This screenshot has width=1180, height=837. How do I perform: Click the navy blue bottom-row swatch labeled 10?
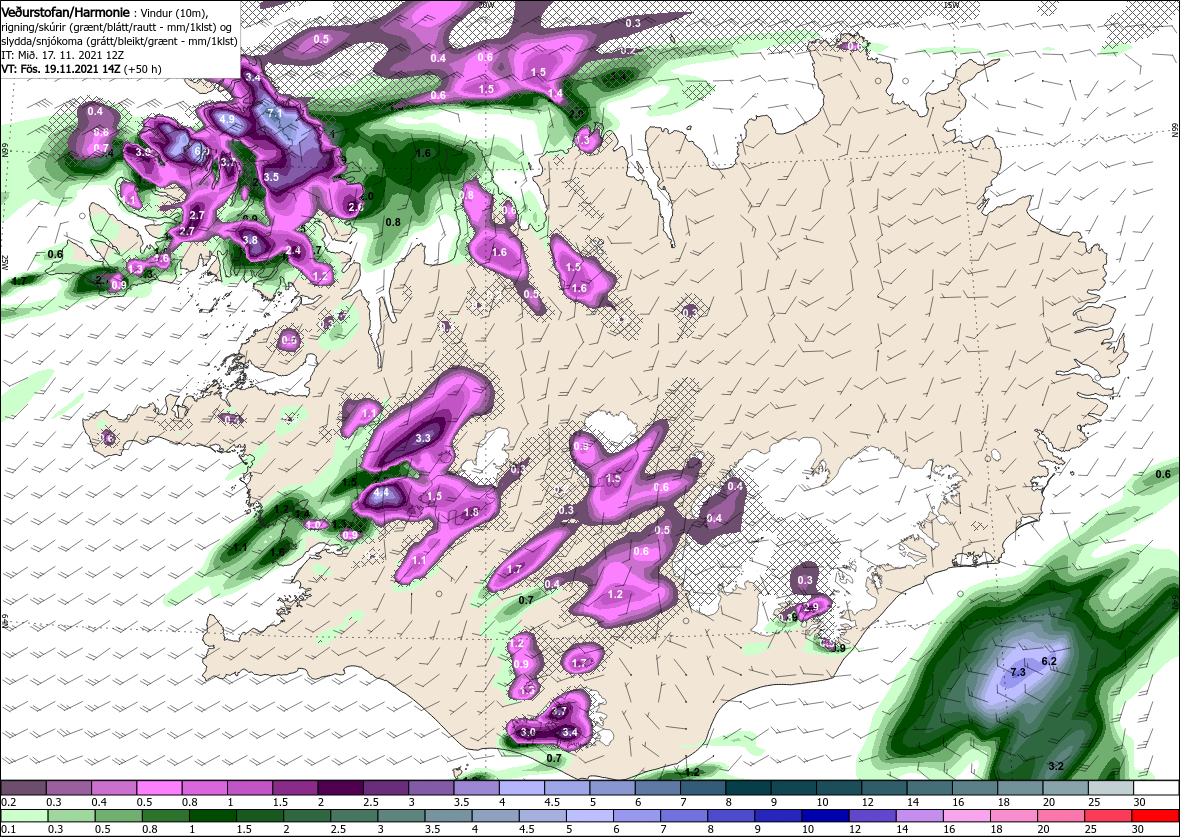(826, 817)
